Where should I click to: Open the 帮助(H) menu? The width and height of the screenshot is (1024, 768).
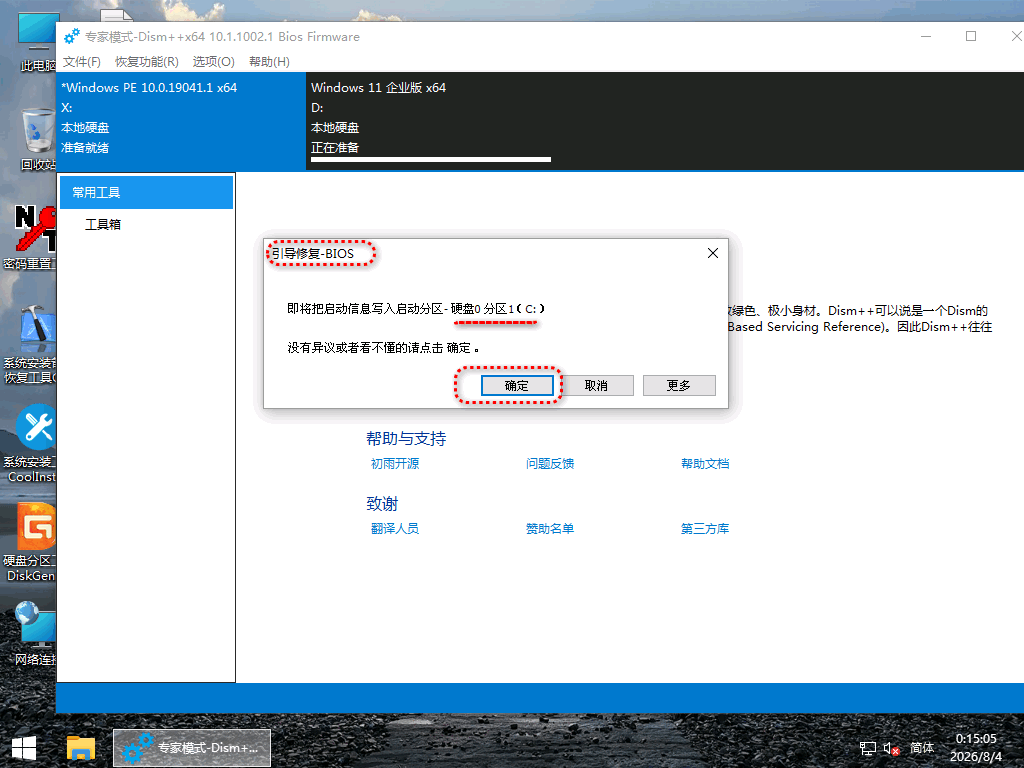[269, 61]
